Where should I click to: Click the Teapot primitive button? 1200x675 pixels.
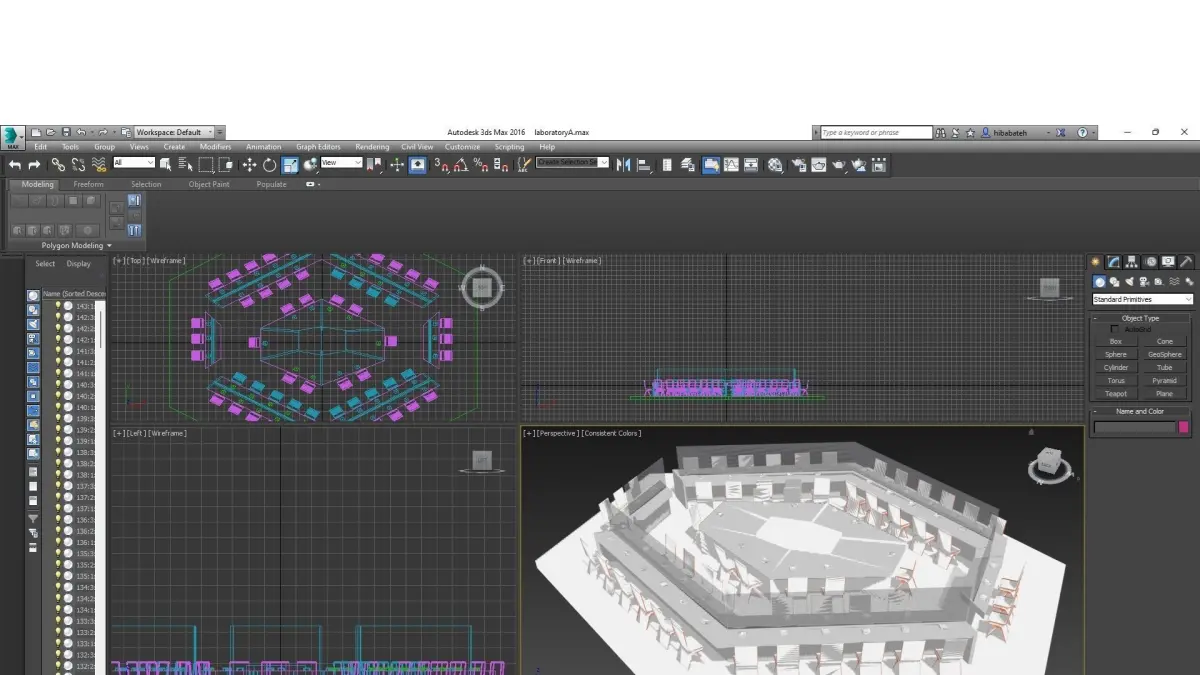(x=1116, y=393)
